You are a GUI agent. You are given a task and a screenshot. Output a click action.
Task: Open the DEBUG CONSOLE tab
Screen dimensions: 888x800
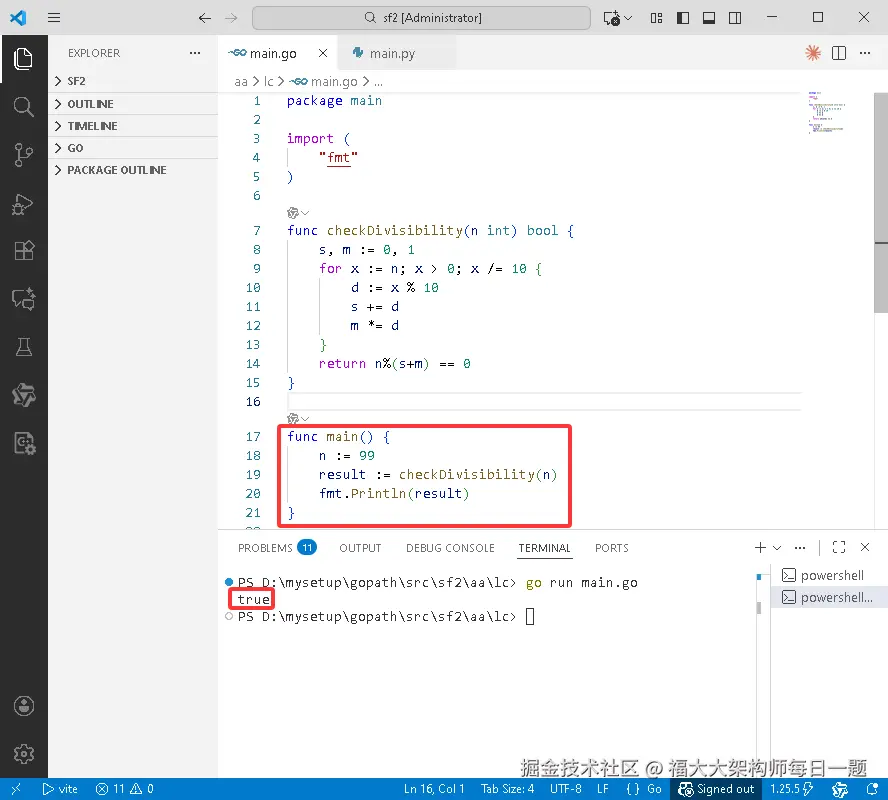pyautogui.click(x=450, y=548)
